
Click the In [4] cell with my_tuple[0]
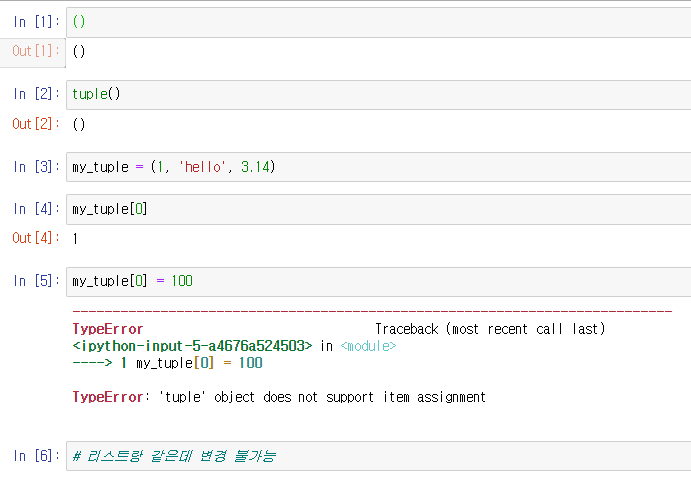(x=379, y=209)
